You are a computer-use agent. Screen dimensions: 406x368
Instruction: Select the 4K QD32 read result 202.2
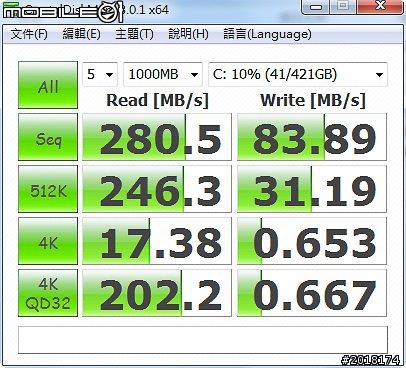tap(157, 293)
